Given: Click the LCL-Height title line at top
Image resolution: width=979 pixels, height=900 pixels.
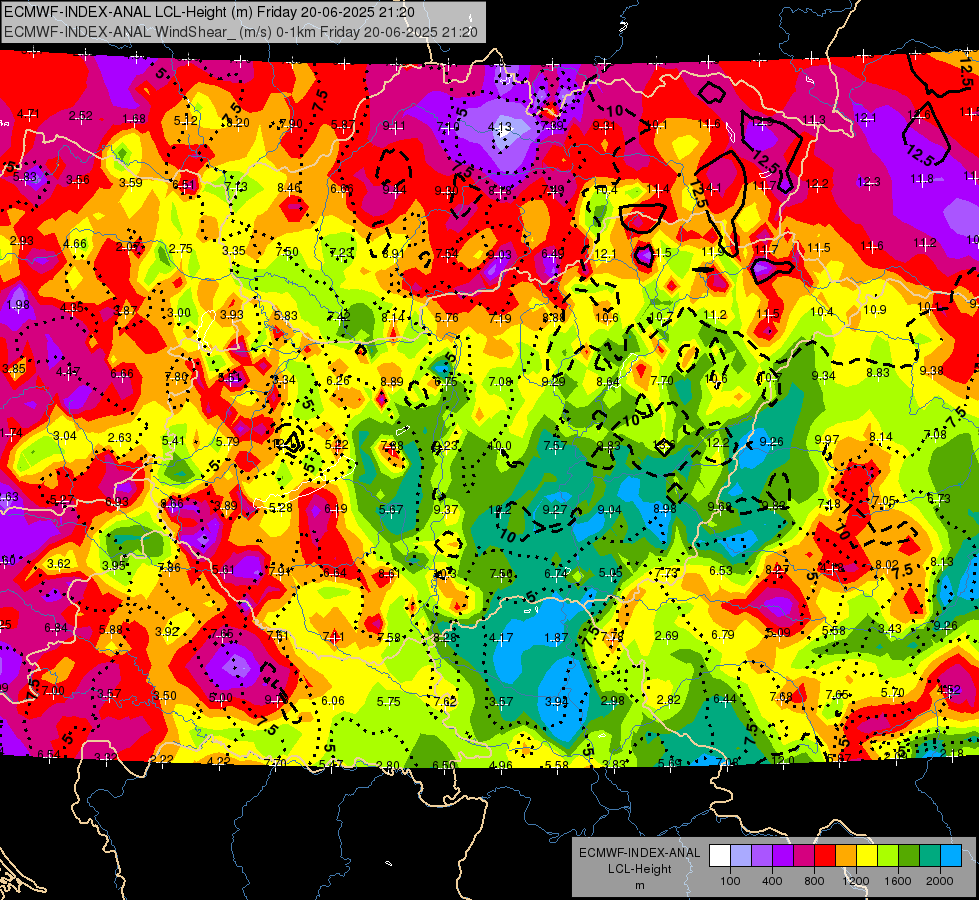Looking at the screenshot, I should 209,12.
